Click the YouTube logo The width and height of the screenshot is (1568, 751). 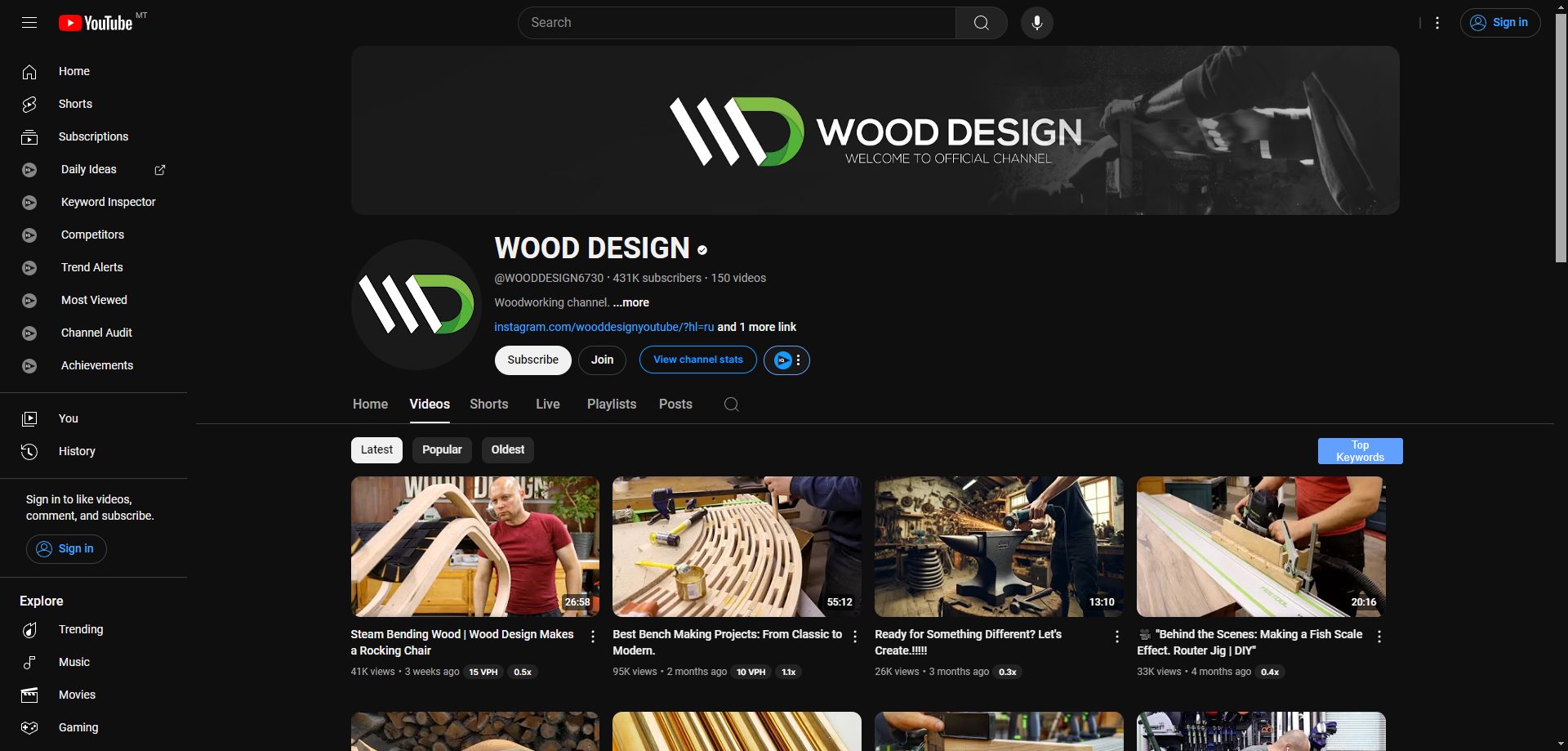[x=96, y=23]
